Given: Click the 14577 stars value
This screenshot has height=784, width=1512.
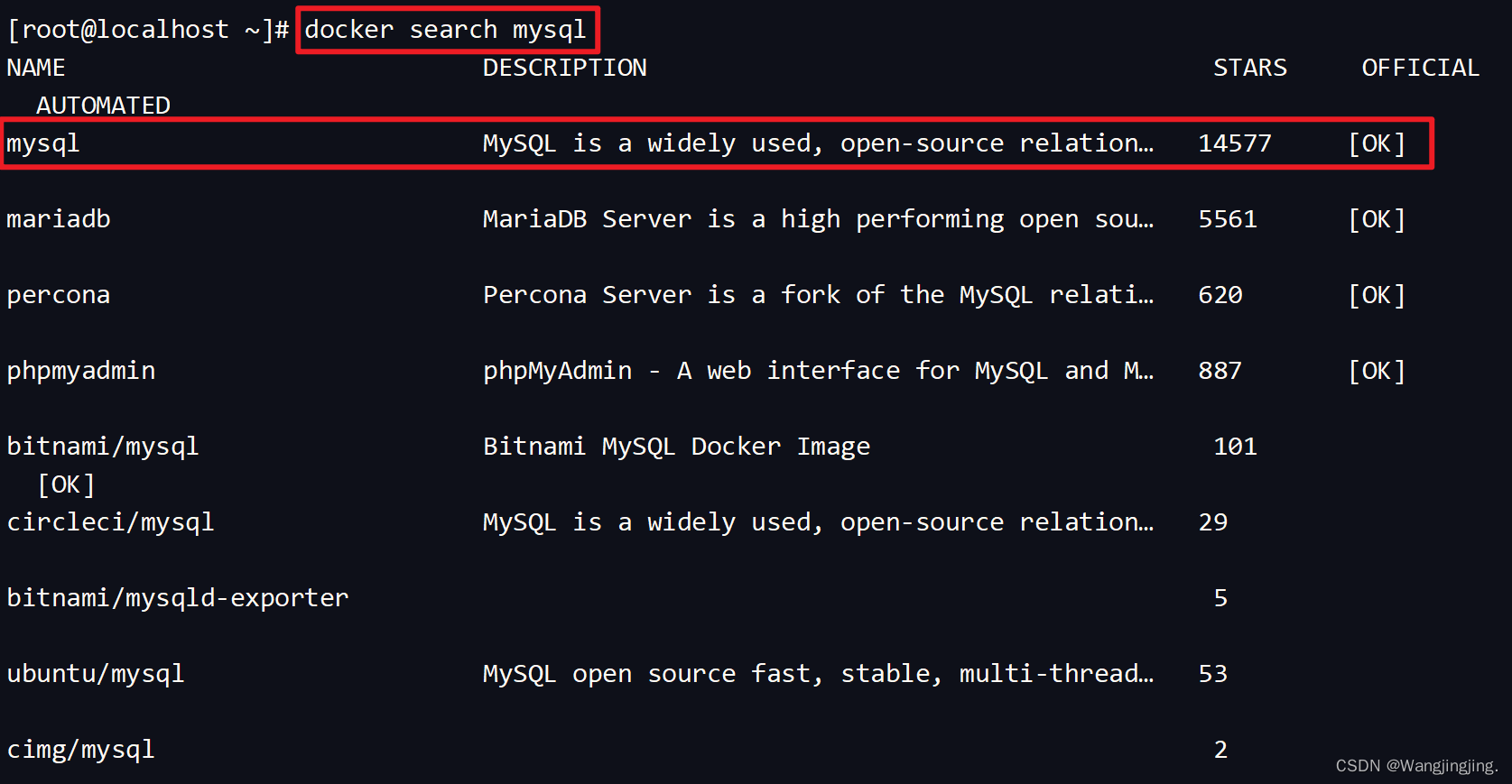Looking at the screenshot, I should click(1235, 143).
